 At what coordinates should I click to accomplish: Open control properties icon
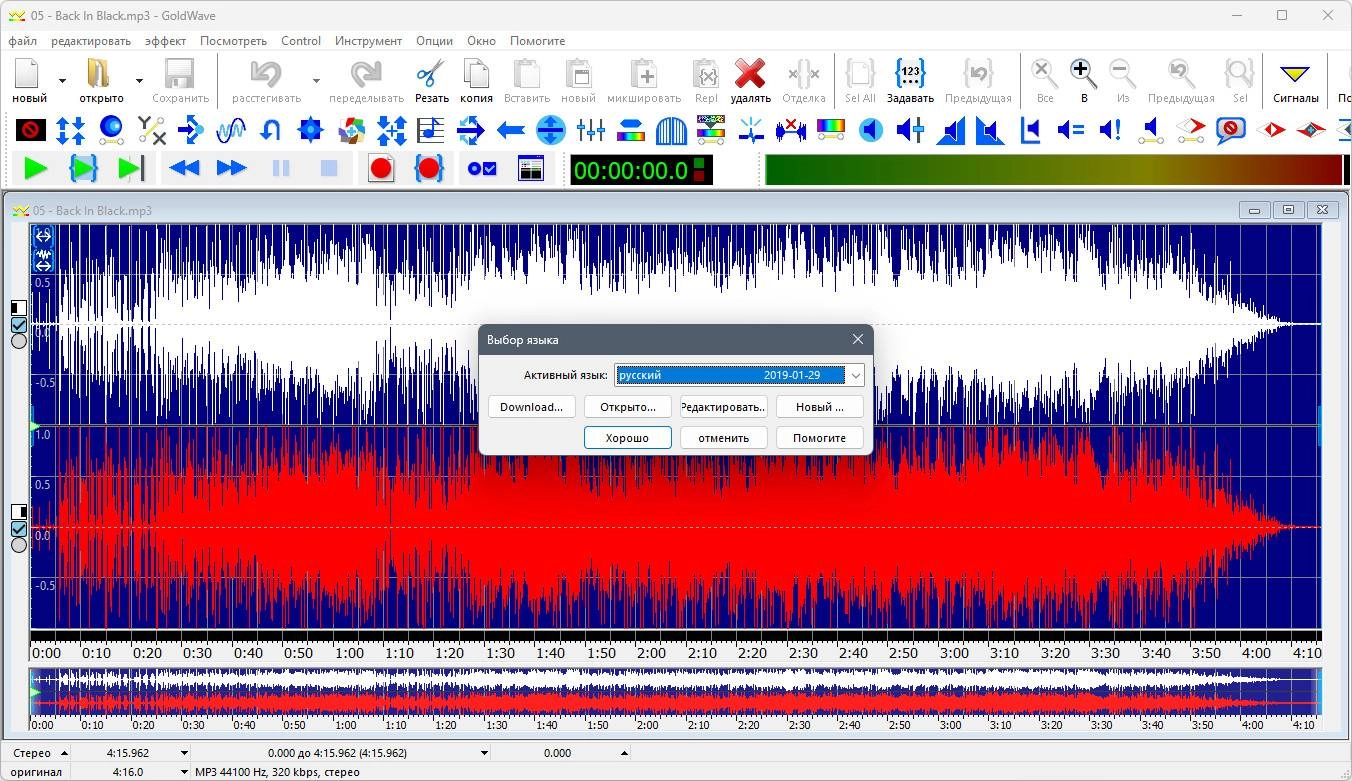483,169
